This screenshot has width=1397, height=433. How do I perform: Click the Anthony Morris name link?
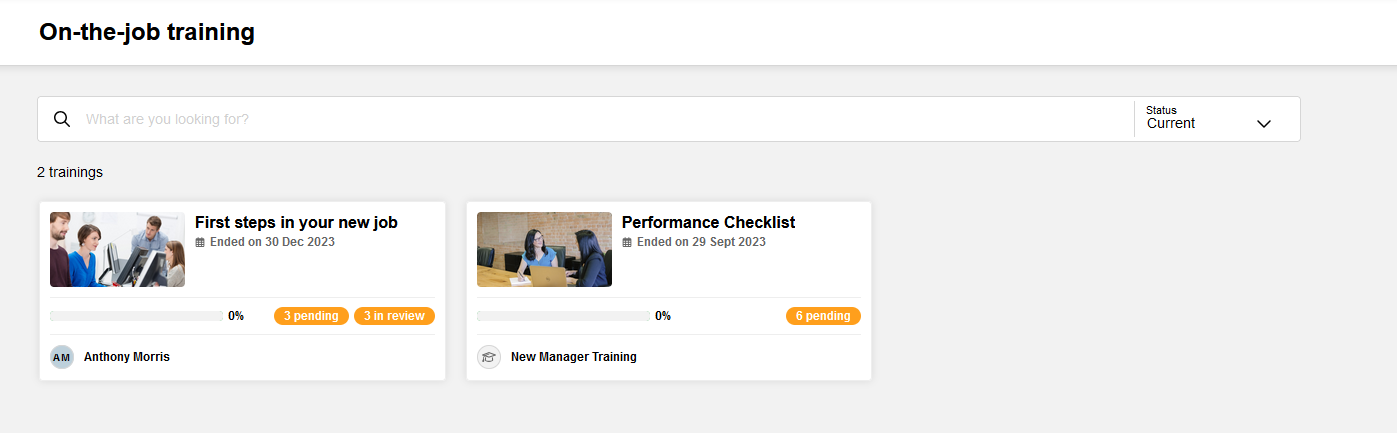(x=127, y=357)
